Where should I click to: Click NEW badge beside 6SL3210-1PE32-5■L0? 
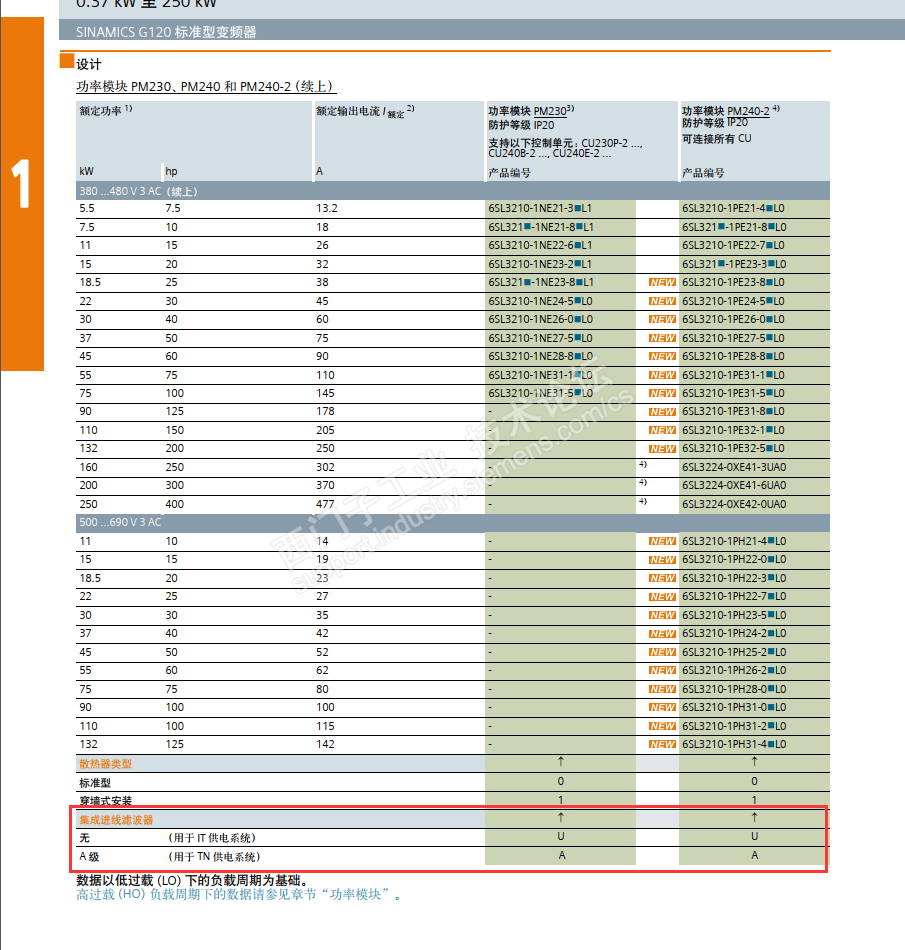(662, 449)
